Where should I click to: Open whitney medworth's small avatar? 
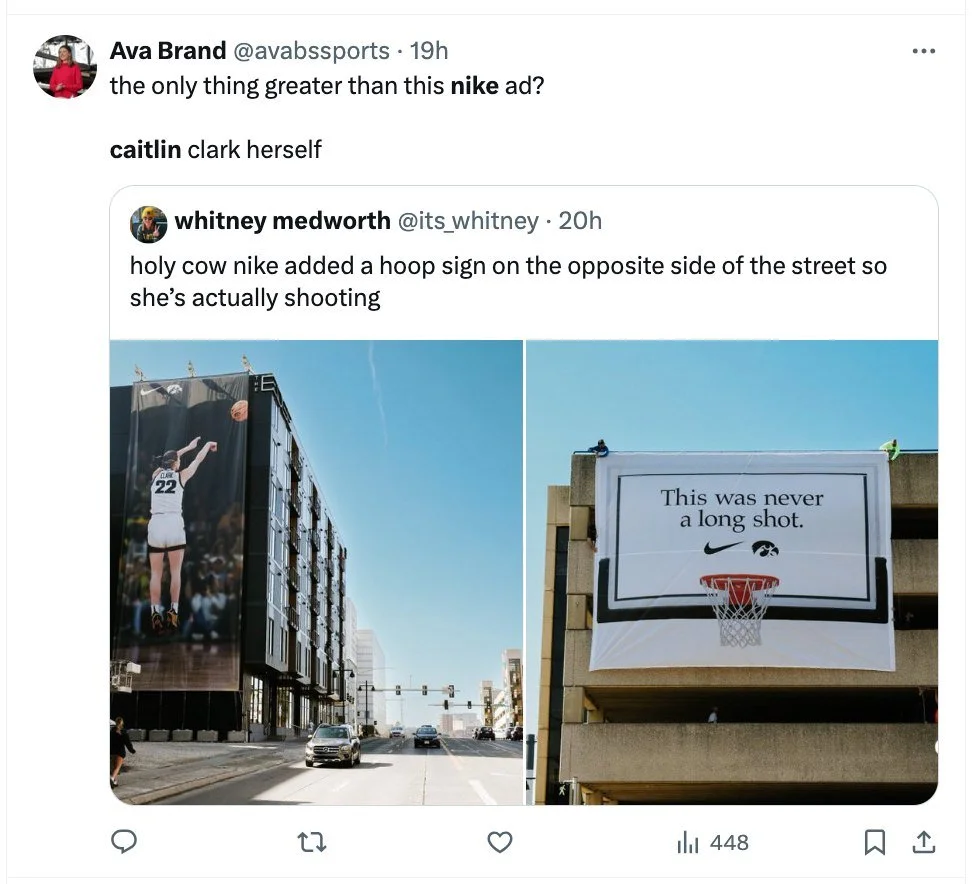point(148,224)
